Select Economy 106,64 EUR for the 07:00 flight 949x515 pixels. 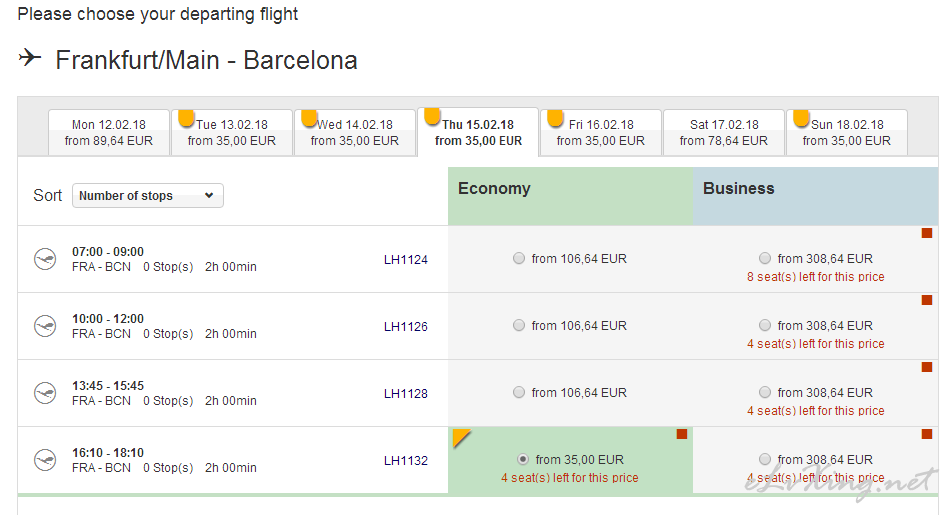click(519, 258)
